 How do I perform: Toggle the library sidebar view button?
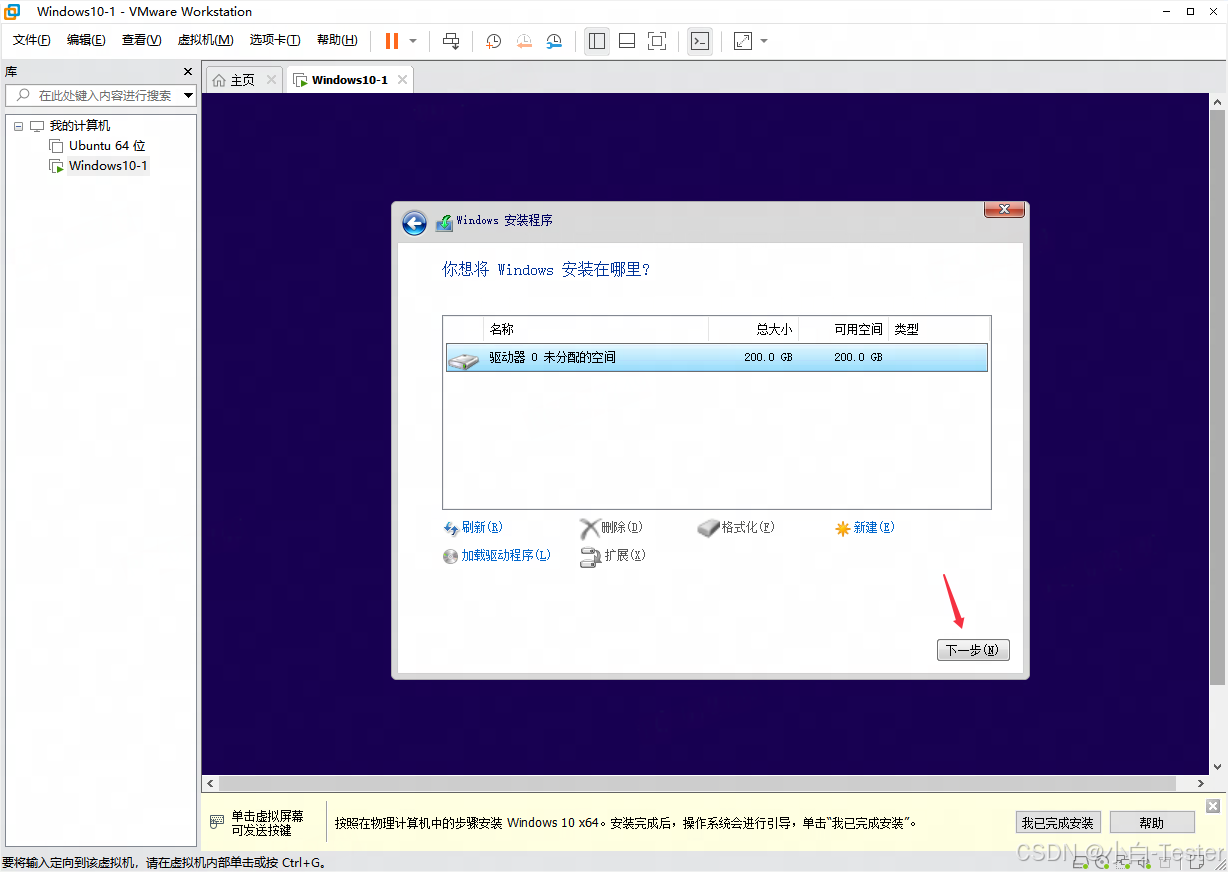pos(597,41)
